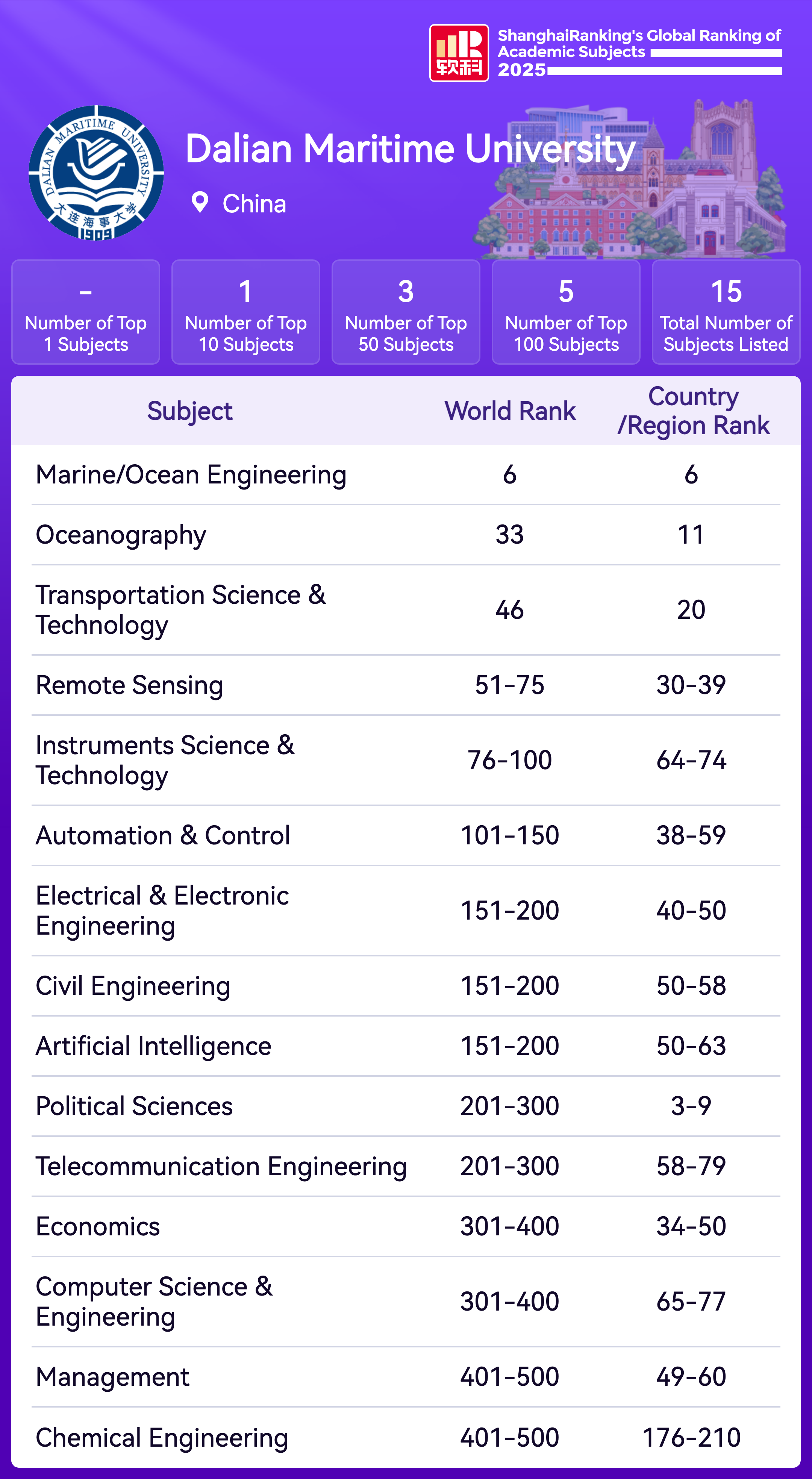Screen dimensions: 812x1479
Task: Select the Total Number of Subjects Listed card
Action: pyautogui.click(x=726, y=312)
